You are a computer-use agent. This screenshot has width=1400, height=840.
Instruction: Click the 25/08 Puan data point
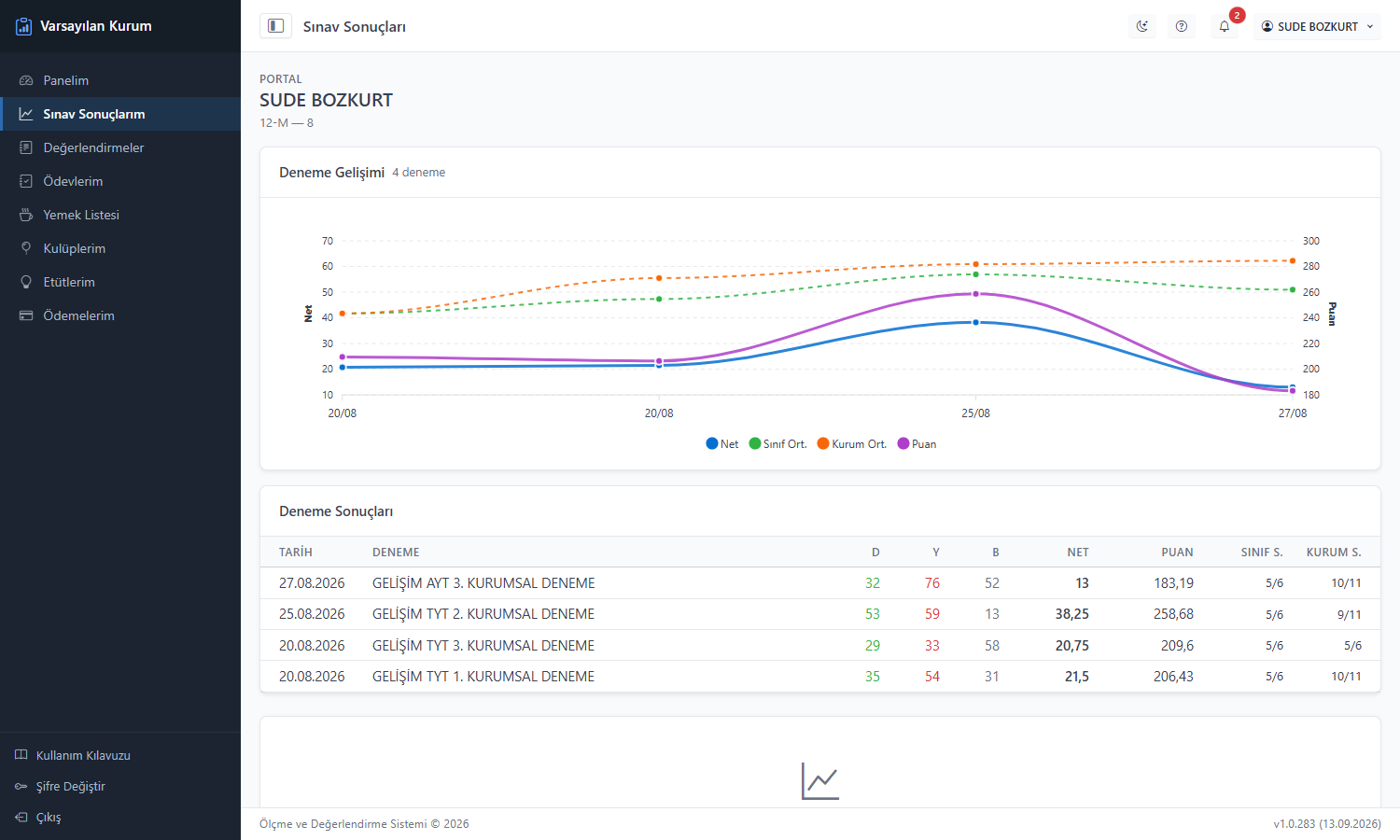tap(976, 294)
